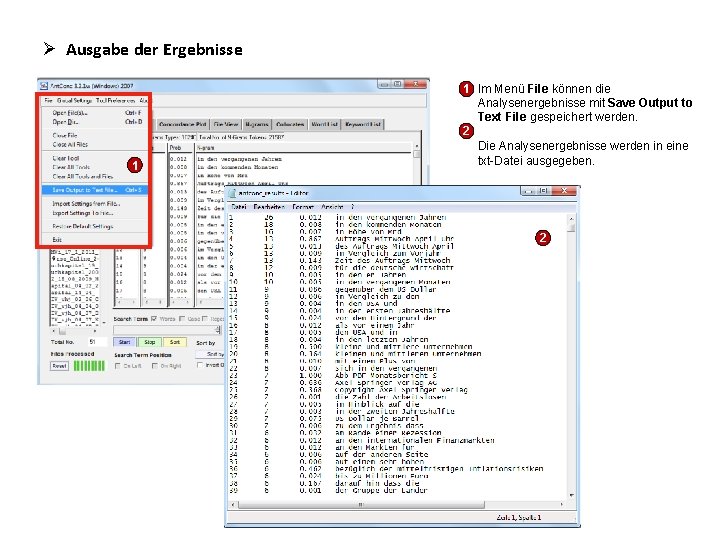Switch to the Word List tab

(325, 124)
